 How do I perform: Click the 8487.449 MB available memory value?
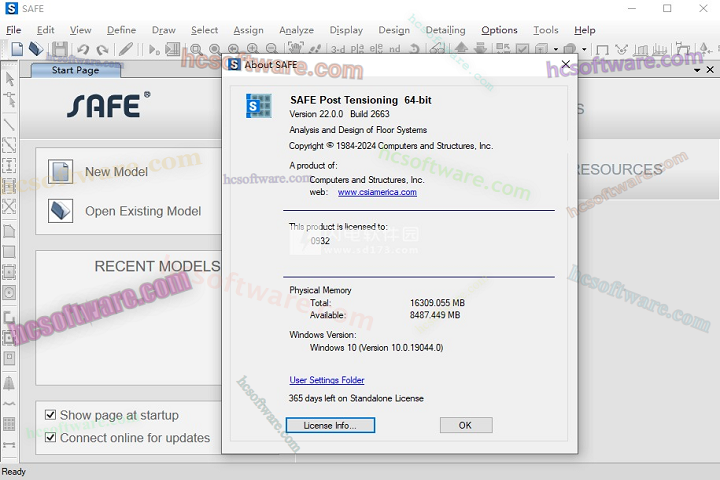click(435, 315)
